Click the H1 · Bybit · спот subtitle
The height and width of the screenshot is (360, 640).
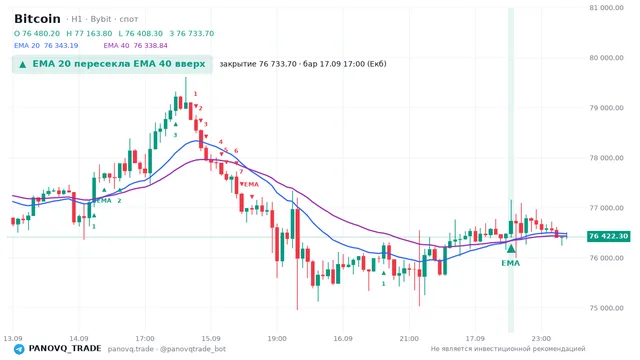[102, 19]
